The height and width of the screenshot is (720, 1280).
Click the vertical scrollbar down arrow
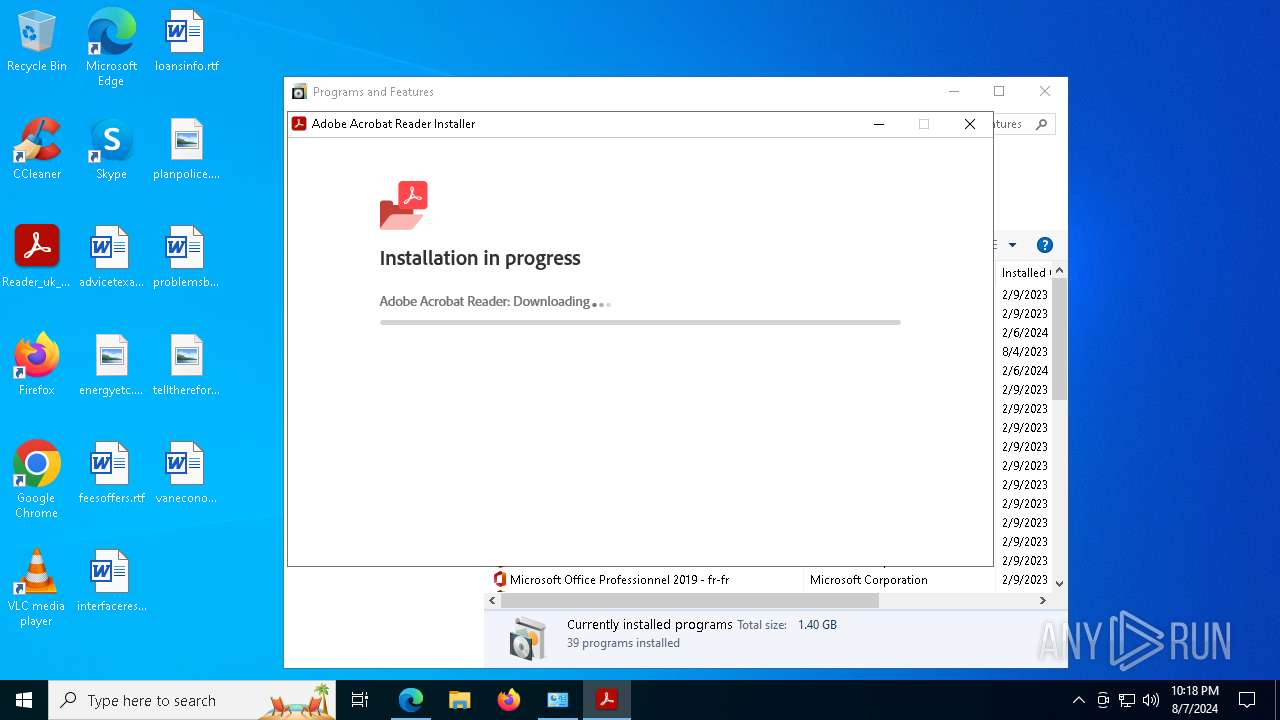coord(1059,583)
